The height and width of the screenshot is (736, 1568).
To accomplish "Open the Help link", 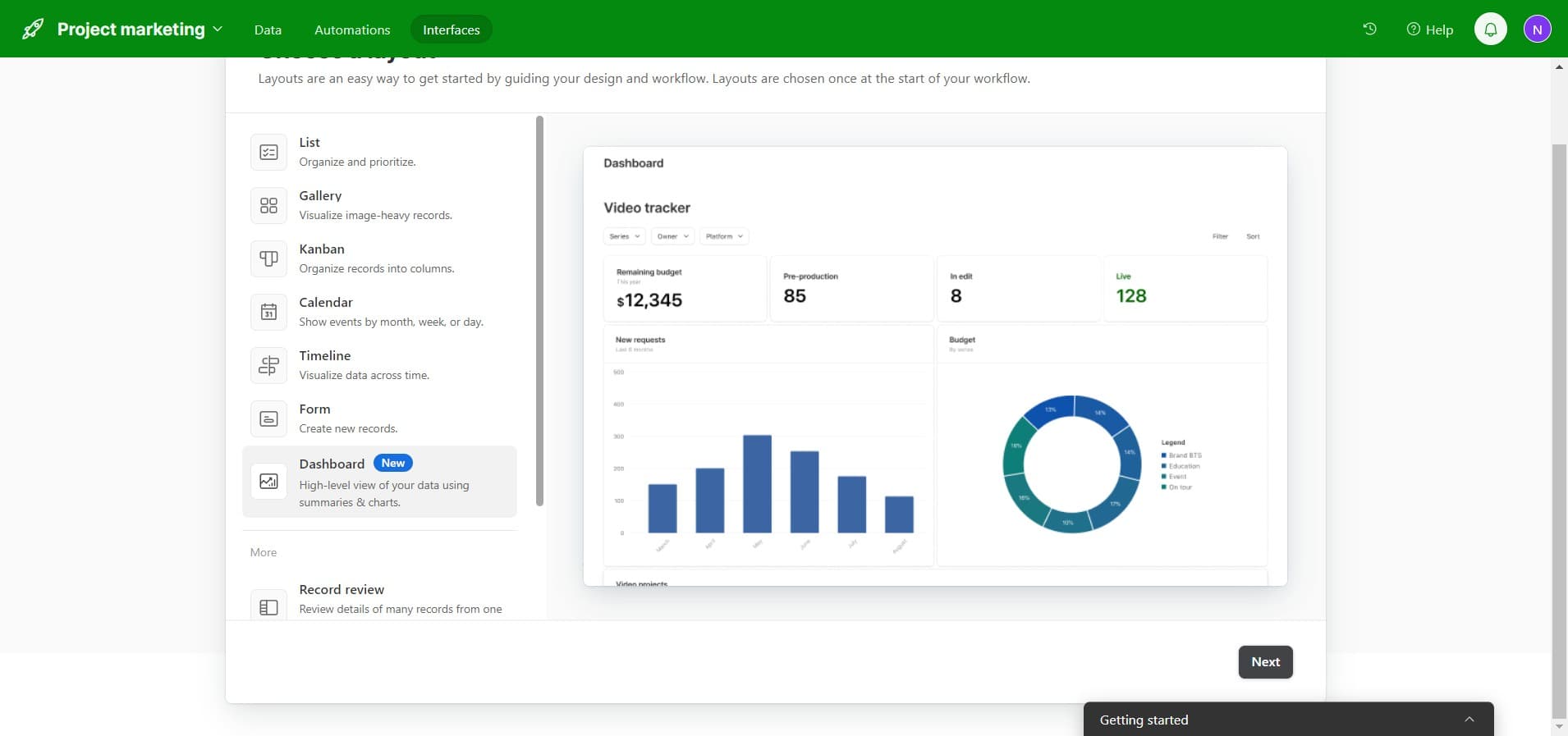I will [1429, 30].
